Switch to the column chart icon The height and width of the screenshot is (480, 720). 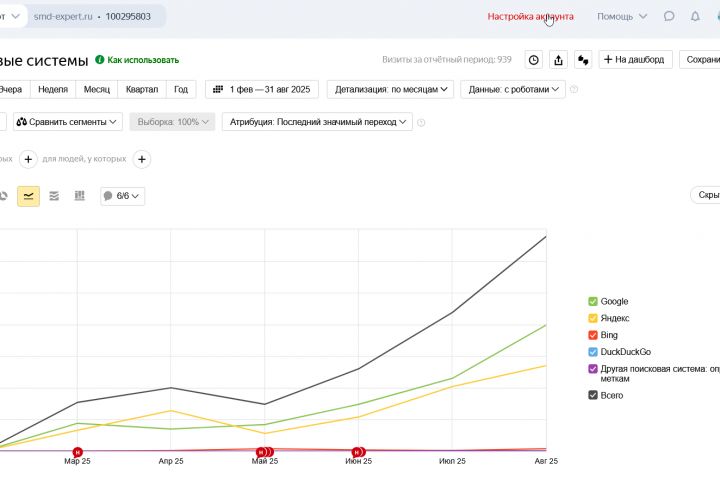coord(80,196)
